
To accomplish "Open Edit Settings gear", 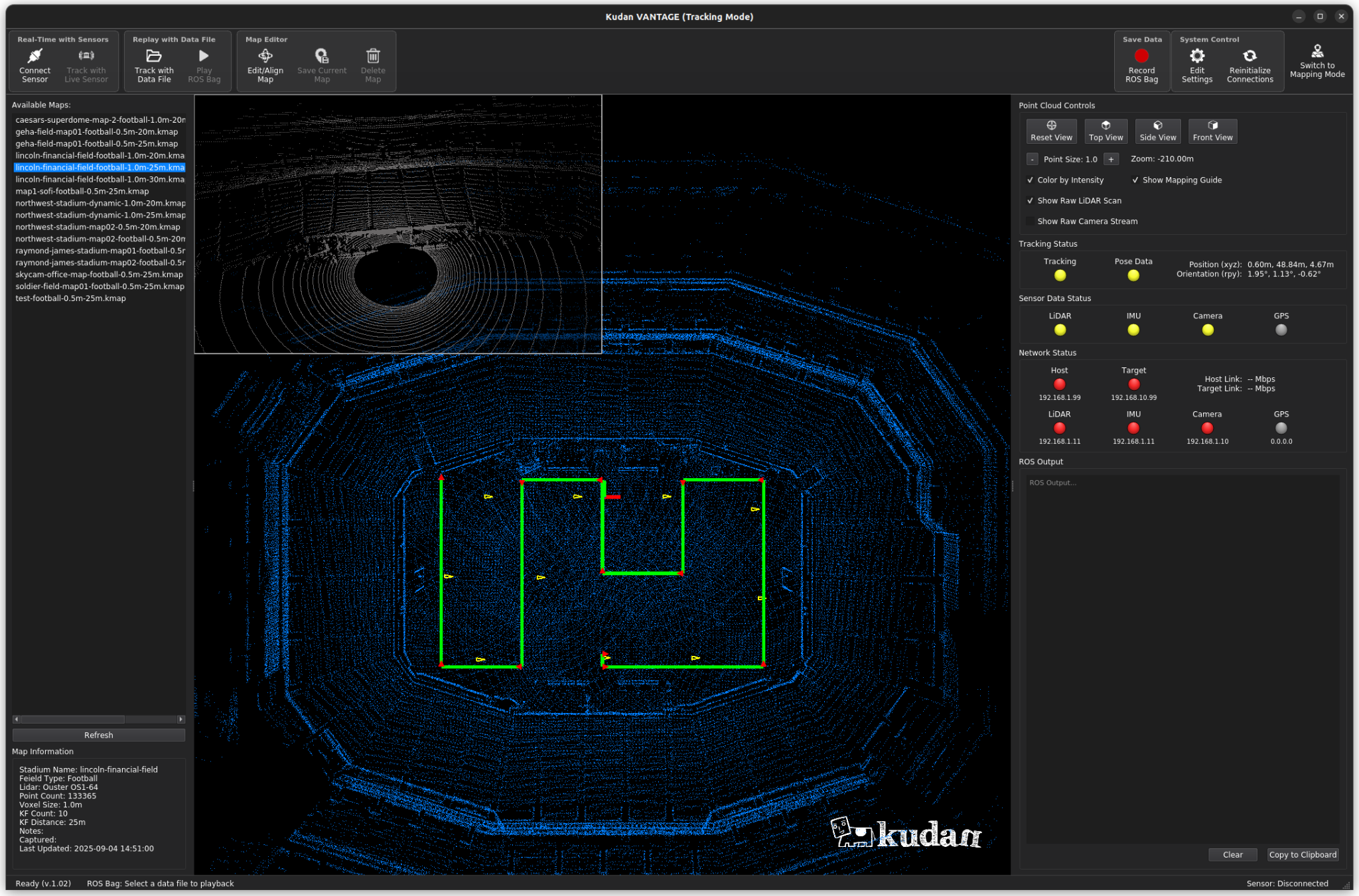I will pyautogui.click(x=1196, y=56).
